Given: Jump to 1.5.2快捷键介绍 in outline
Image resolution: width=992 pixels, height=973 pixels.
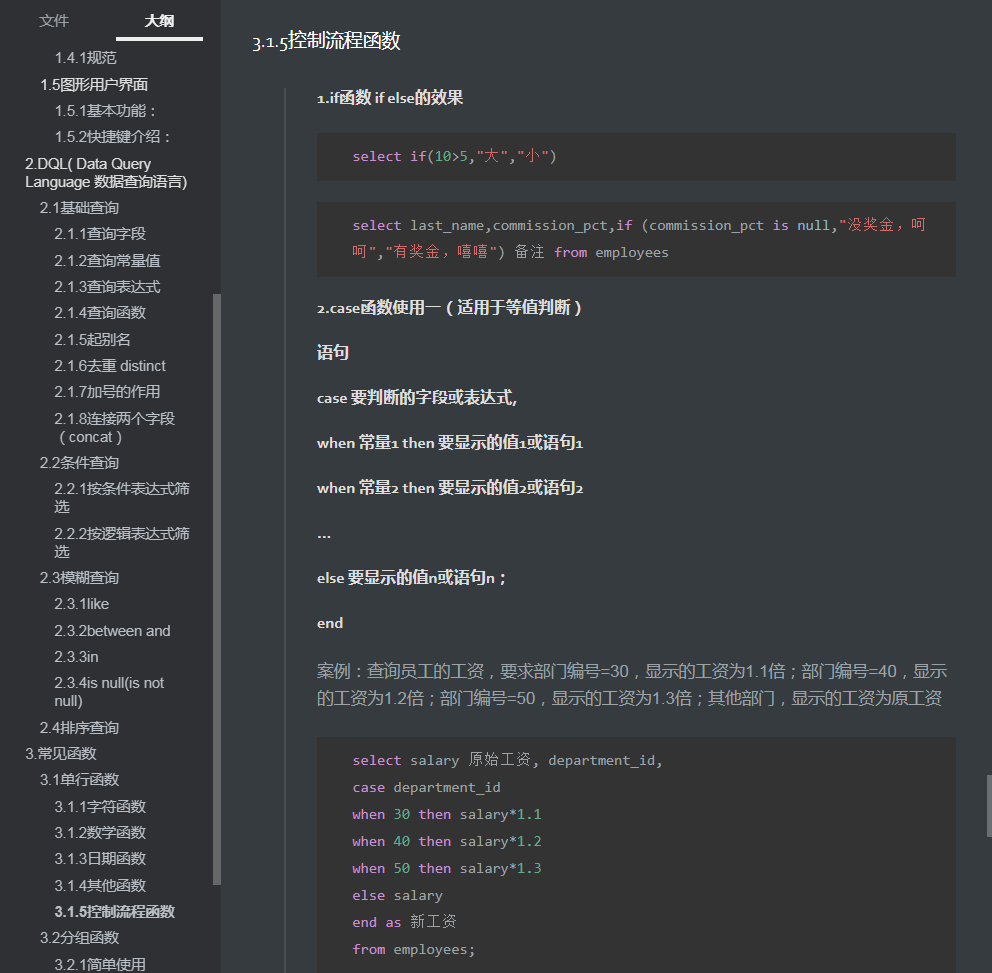Looking at the screenshot, I should tap(113, 137).
